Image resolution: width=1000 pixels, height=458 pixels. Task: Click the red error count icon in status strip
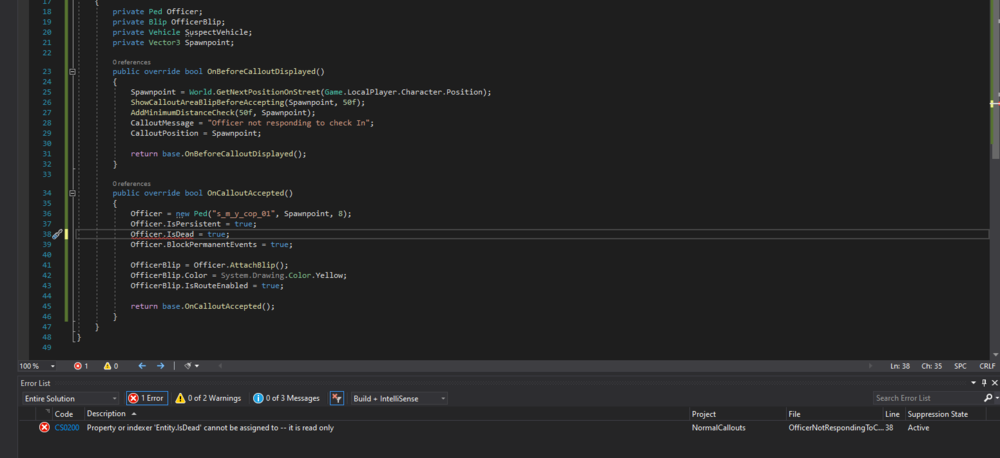[x=78, y=366]
